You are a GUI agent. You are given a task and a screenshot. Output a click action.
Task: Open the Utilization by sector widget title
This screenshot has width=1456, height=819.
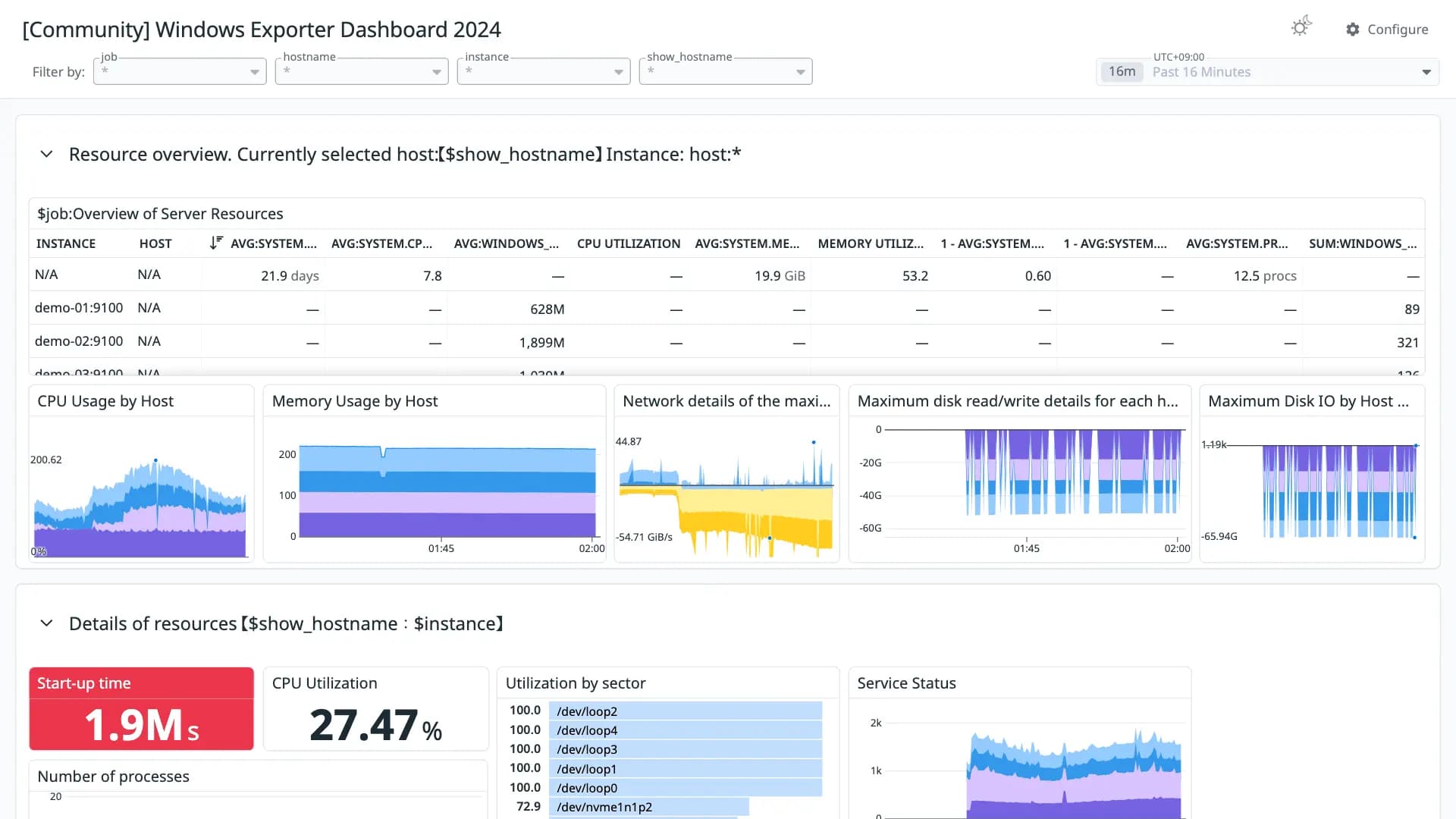click(576, 683)
